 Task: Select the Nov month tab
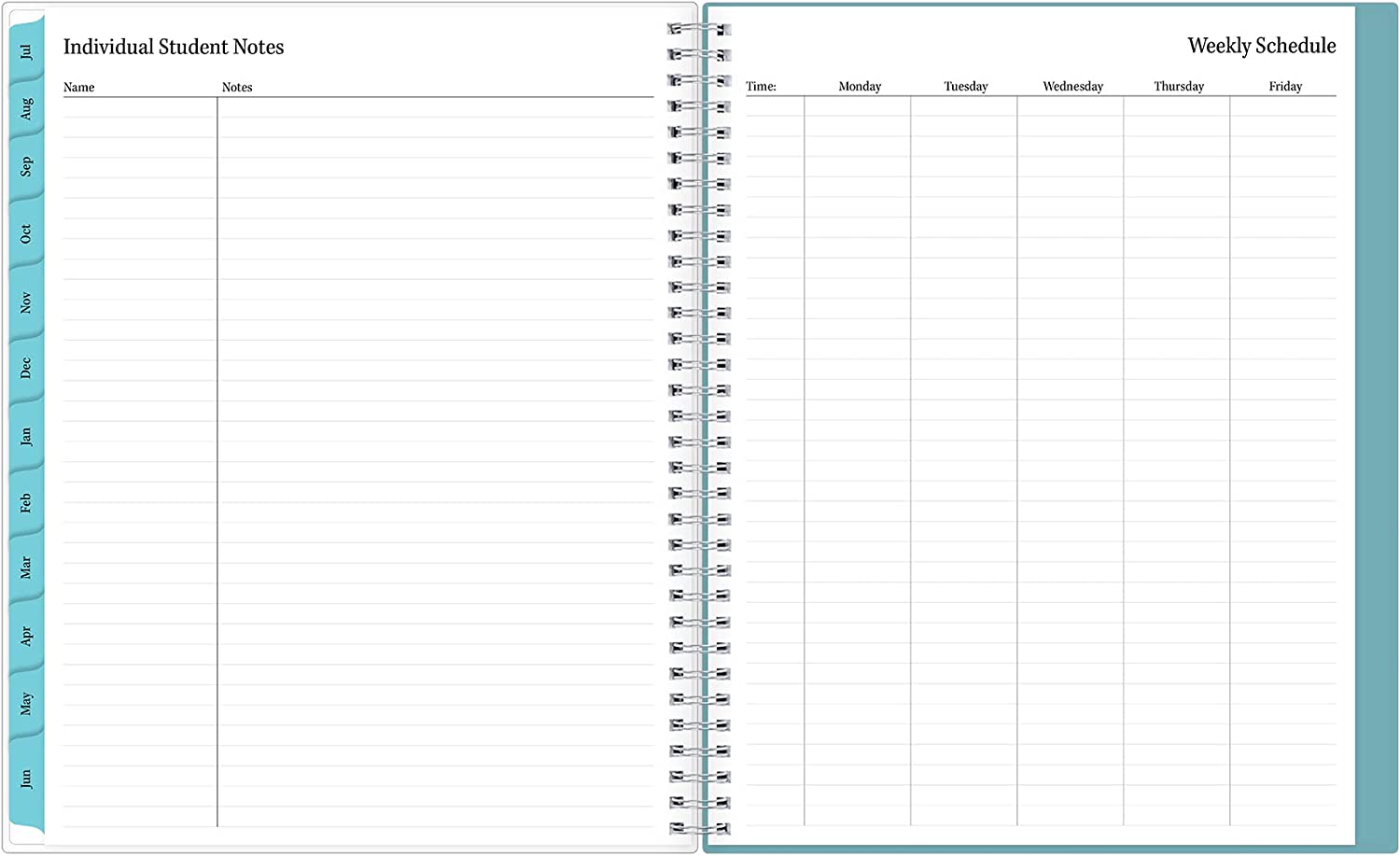(26, 302)
